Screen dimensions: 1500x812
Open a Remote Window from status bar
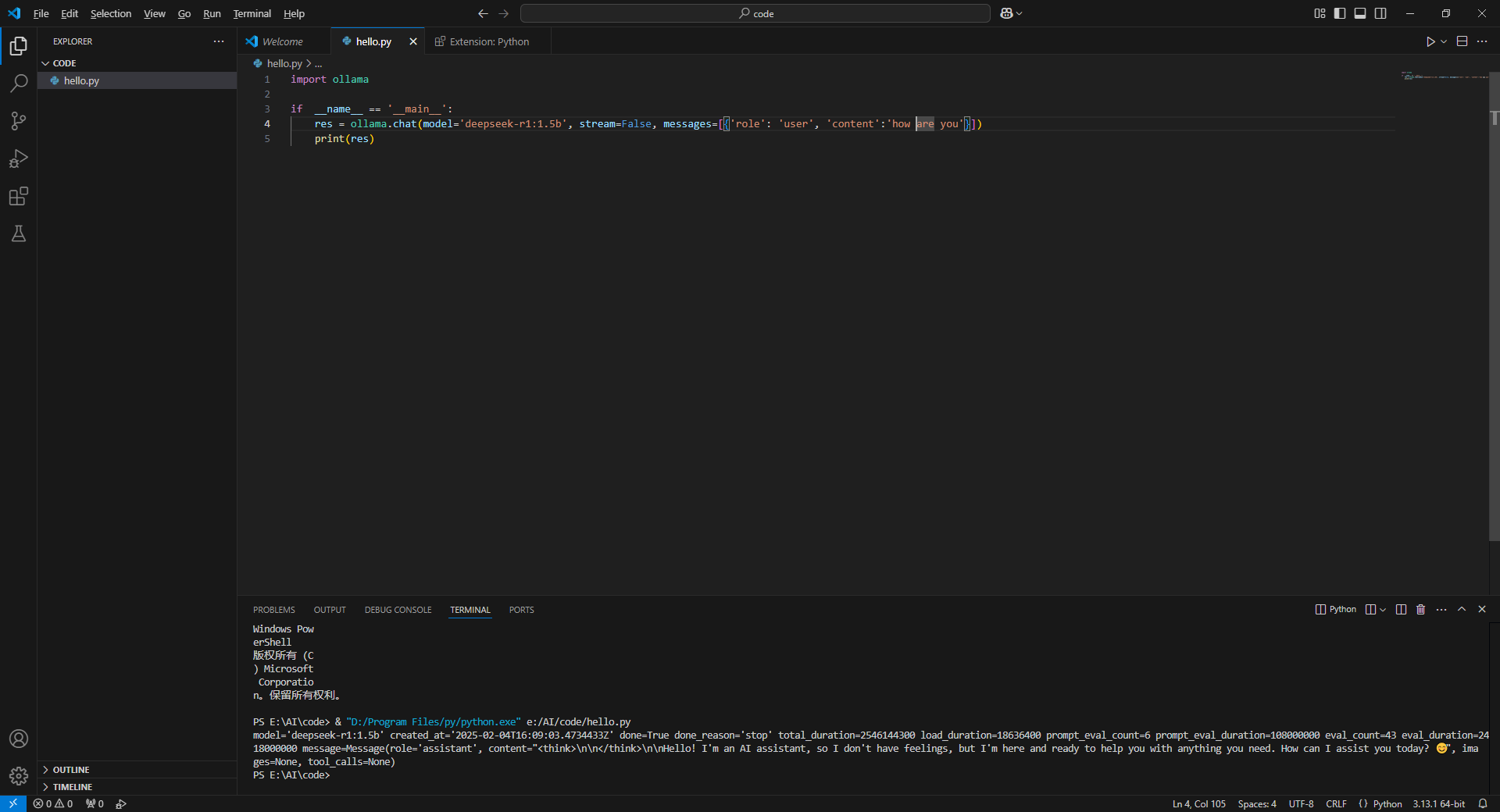(x=13, y=803)
